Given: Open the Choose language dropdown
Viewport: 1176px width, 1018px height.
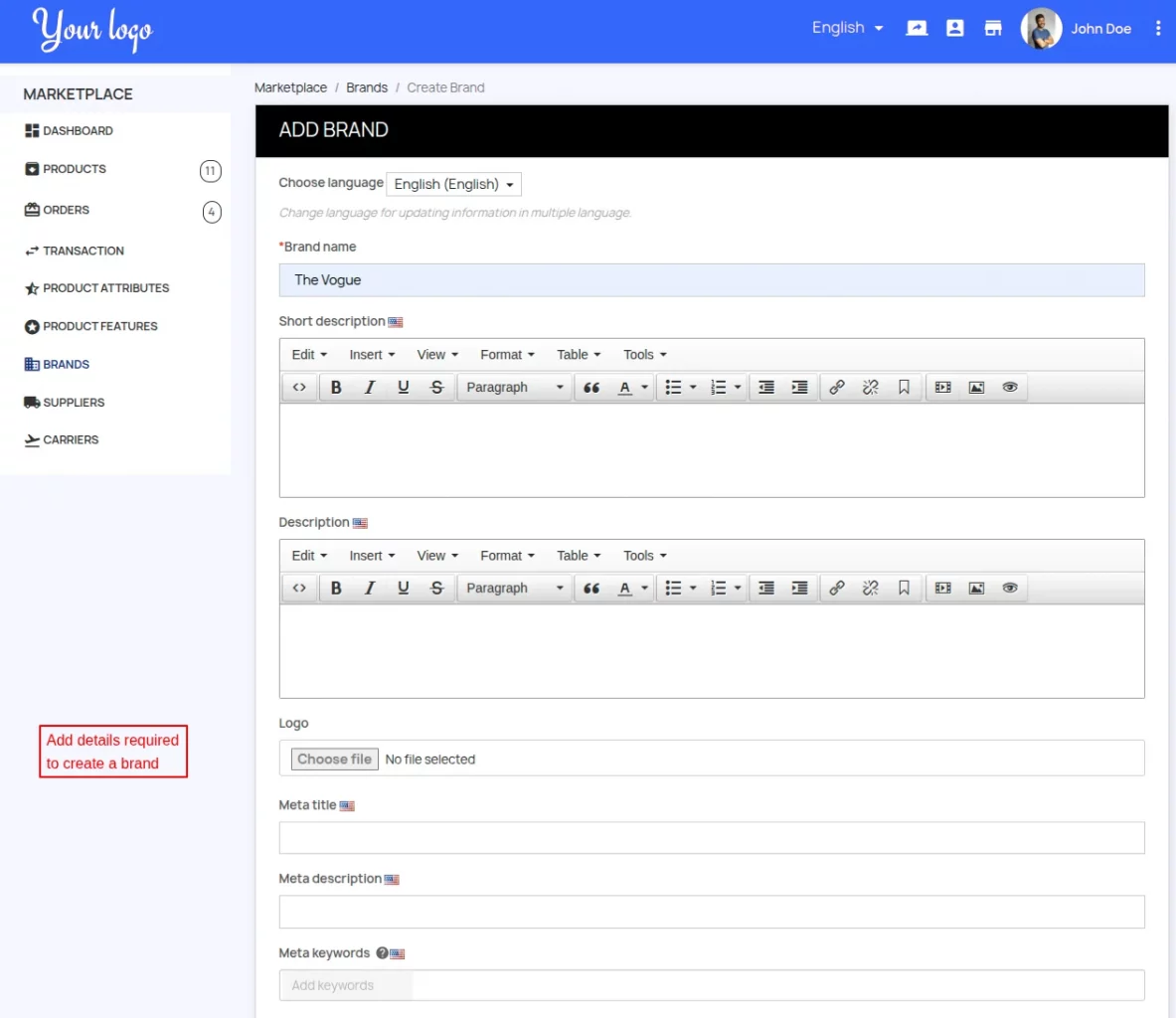Looking at the screenshot, I should [x=453, y=185].
